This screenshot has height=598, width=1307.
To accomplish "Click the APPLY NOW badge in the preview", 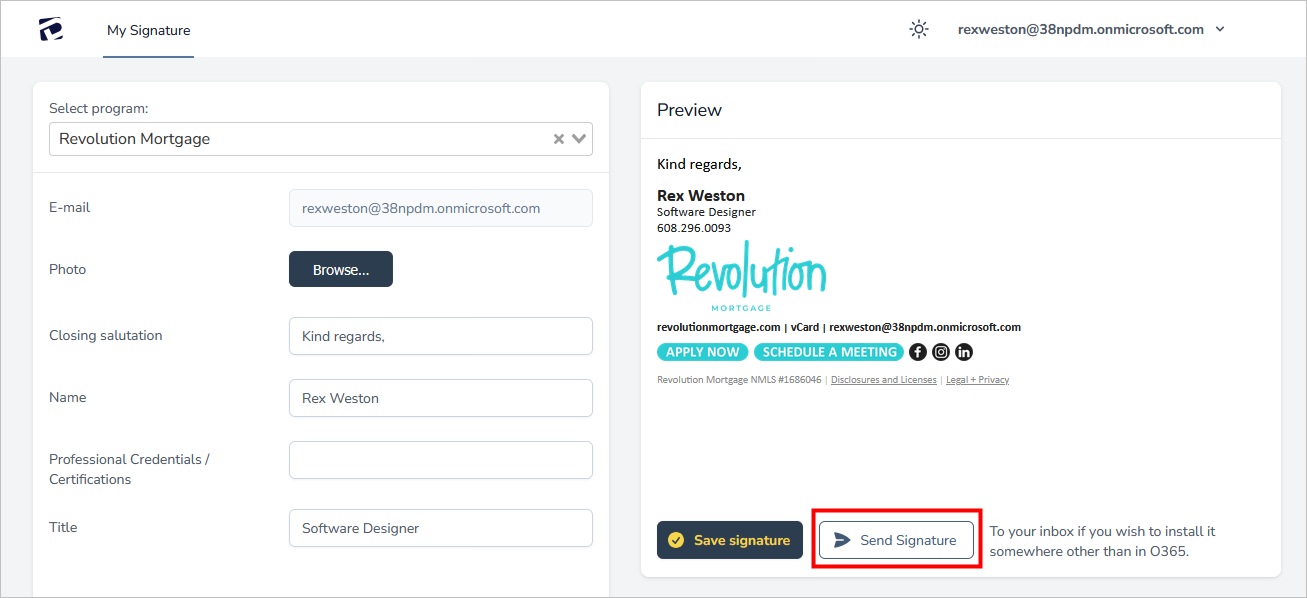I will pos(703,352).
